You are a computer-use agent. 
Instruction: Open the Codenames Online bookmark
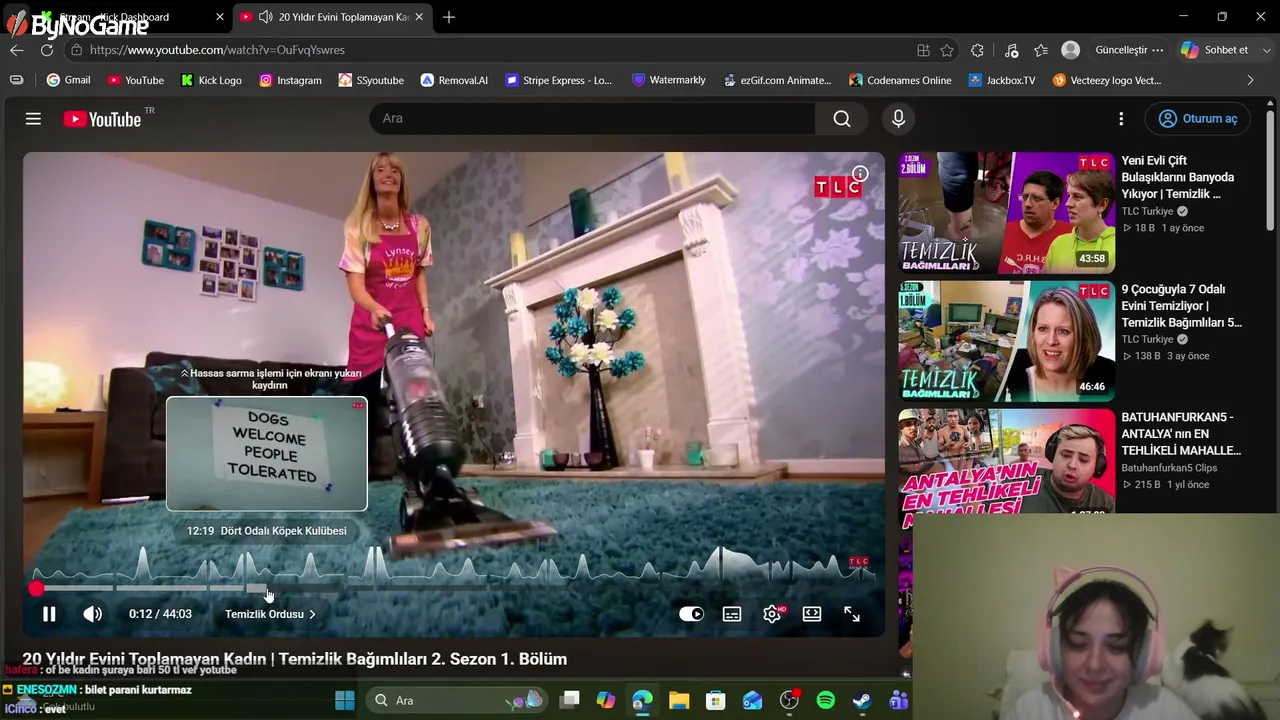click(x=900, y=80)
